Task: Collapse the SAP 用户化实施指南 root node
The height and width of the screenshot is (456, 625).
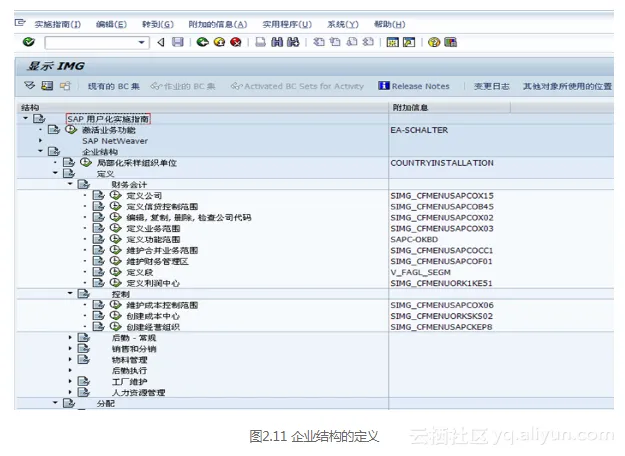Action: click(26, 118)
